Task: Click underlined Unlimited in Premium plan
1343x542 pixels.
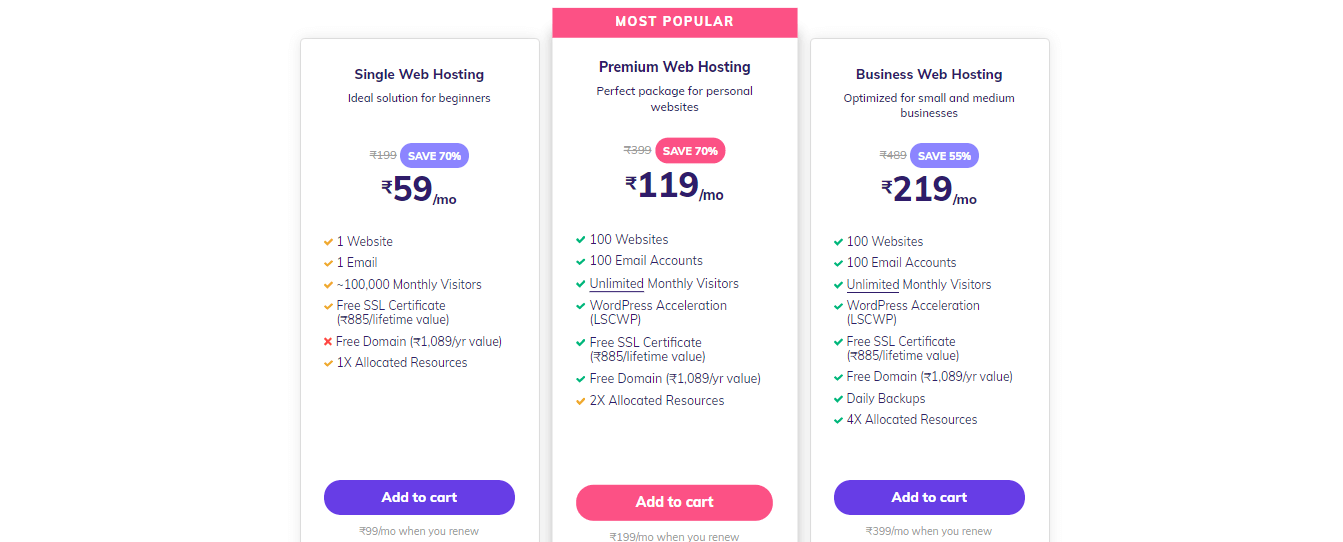Action: [617, 284]
